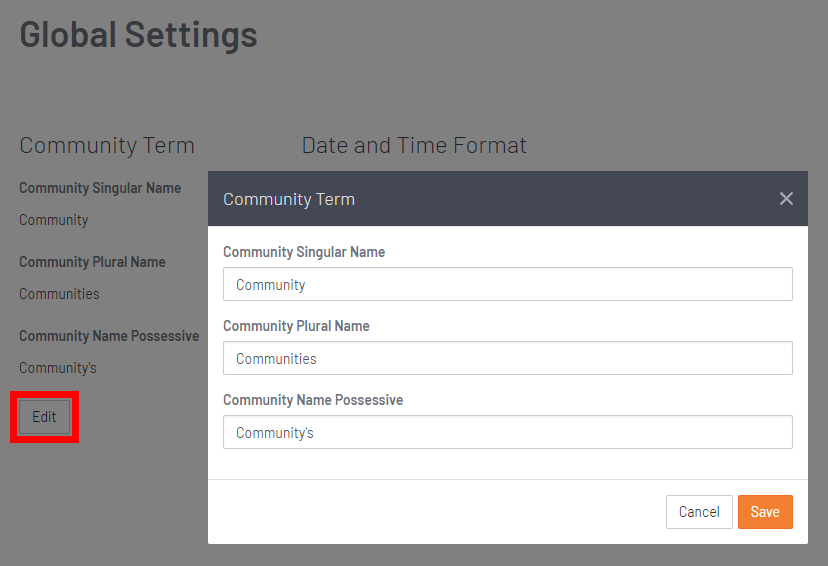The image size is (828, 566).
Task: Click the highlighted Edit button
Action: tap(44, 417)
